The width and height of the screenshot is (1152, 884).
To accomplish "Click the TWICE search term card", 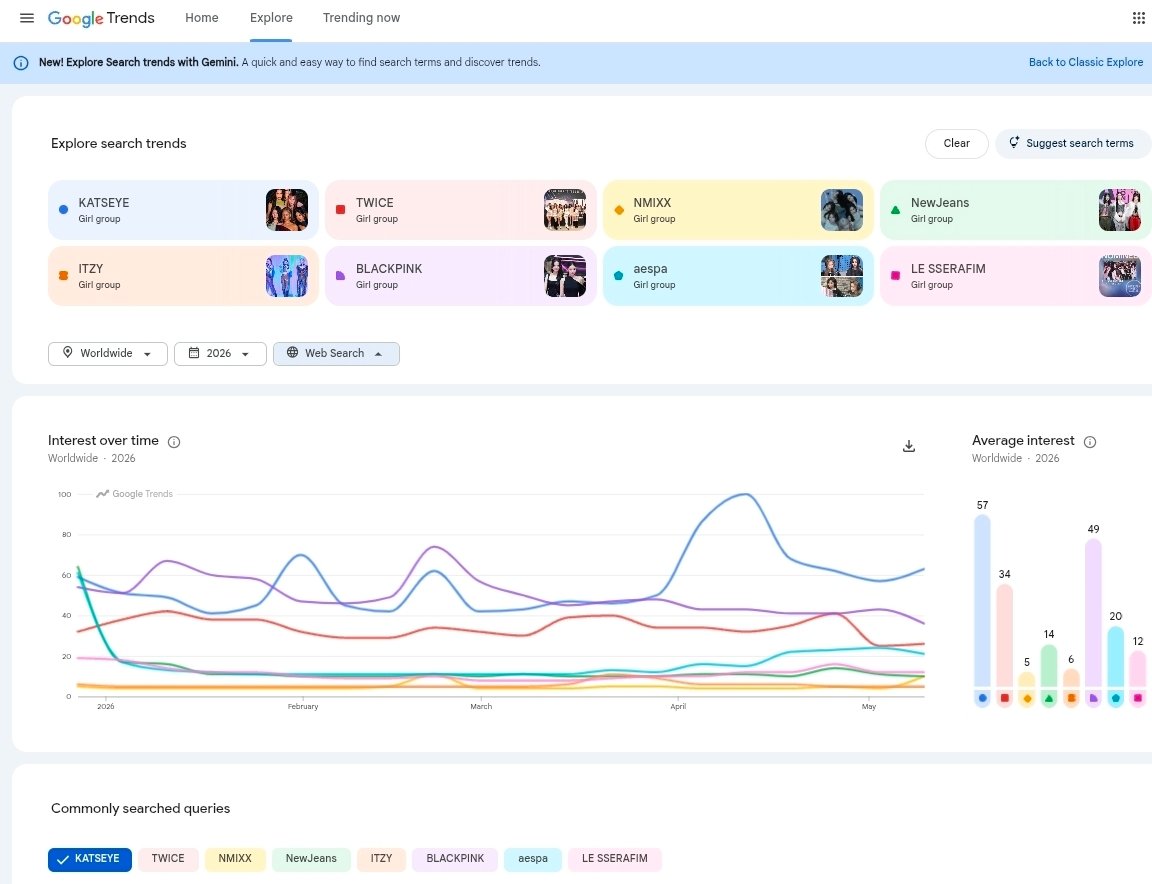I will [461, 210].
